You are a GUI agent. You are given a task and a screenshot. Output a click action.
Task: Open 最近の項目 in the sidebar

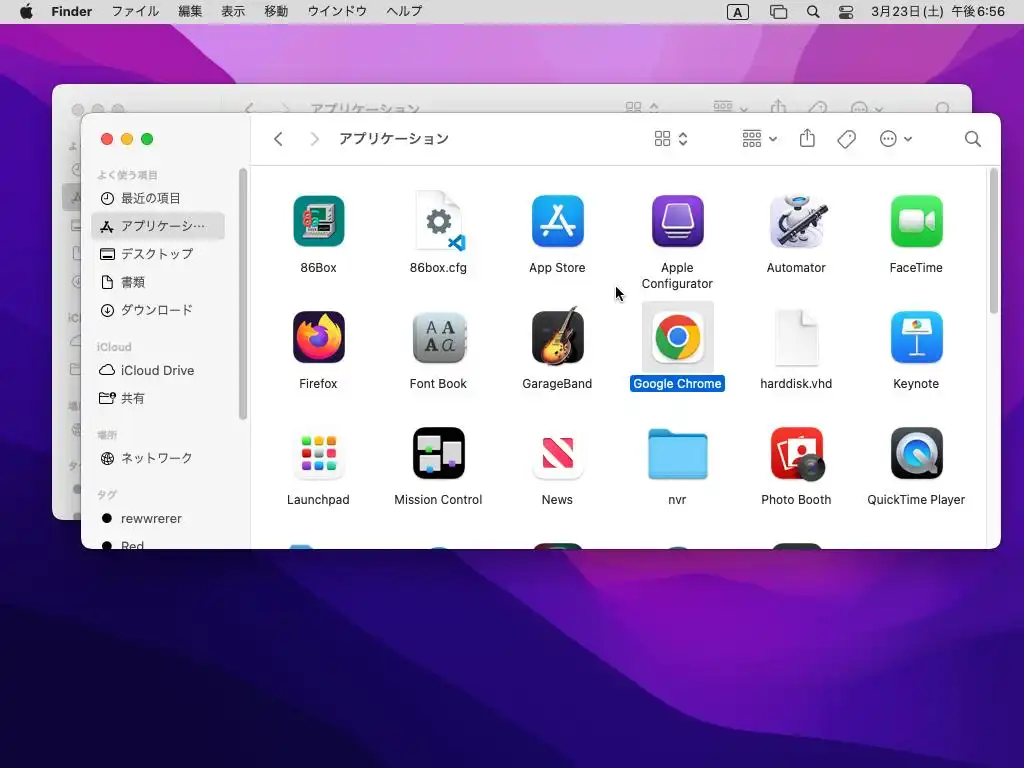[x=159, y=198]
